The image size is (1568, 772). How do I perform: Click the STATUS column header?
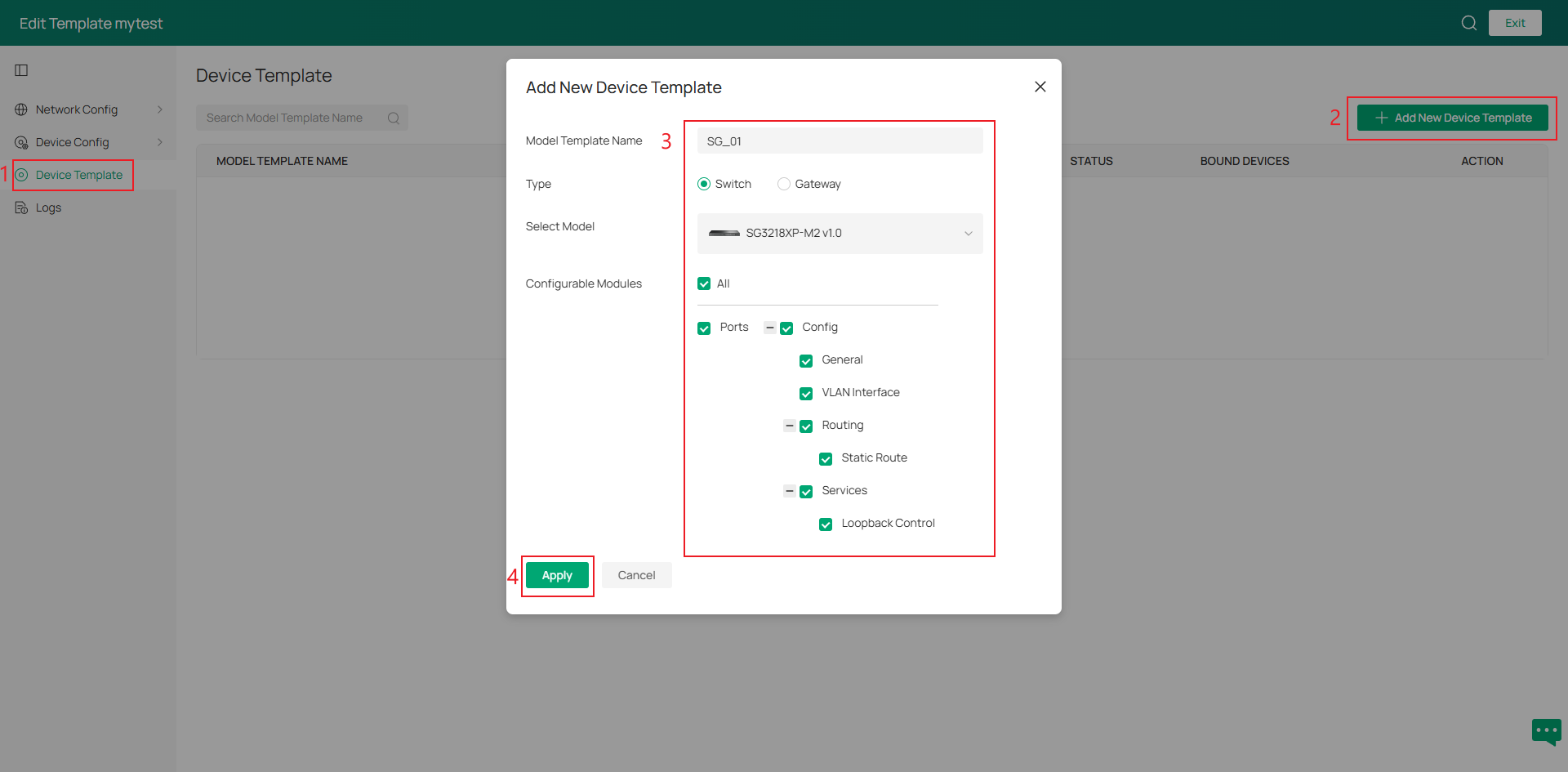point(1091,161)
